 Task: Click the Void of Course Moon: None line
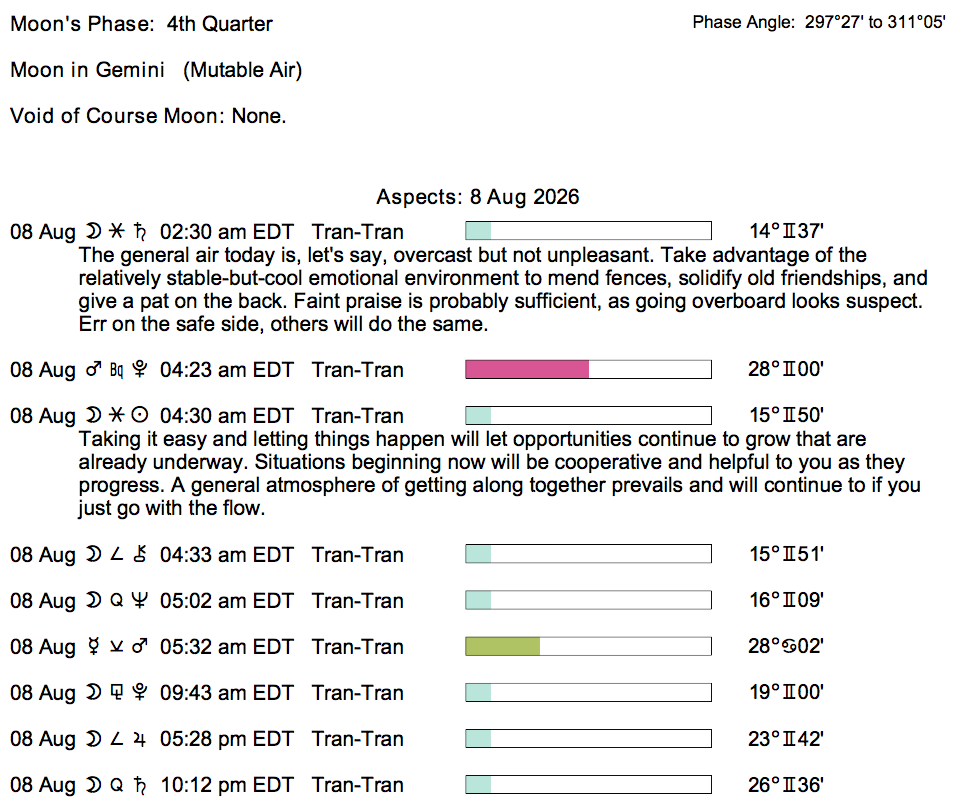tap(148, 116)
